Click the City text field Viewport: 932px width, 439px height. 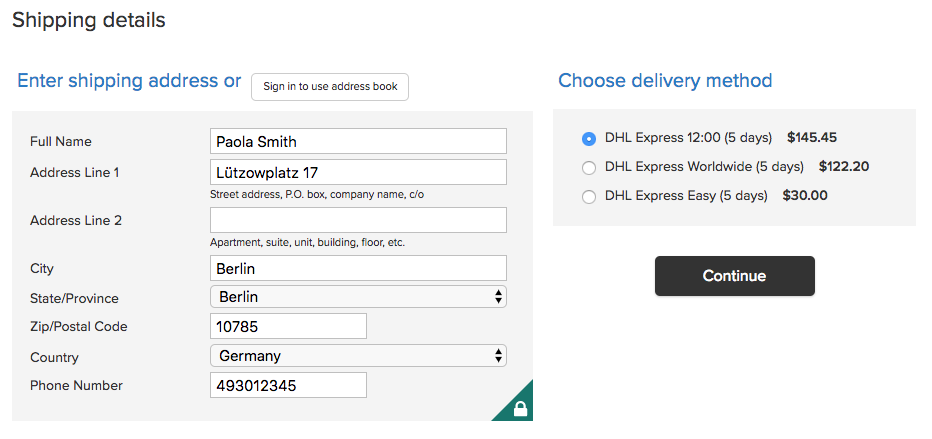(x=358, y=269)
